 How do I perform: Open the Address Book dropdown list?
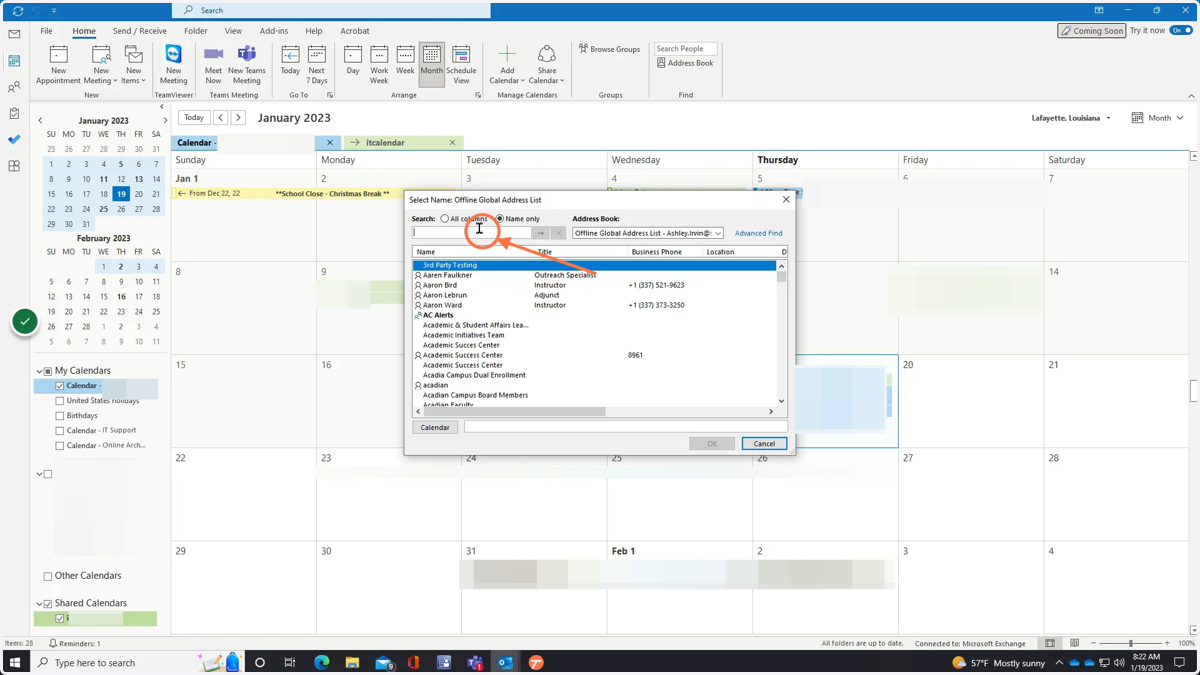tap(718, 233)
